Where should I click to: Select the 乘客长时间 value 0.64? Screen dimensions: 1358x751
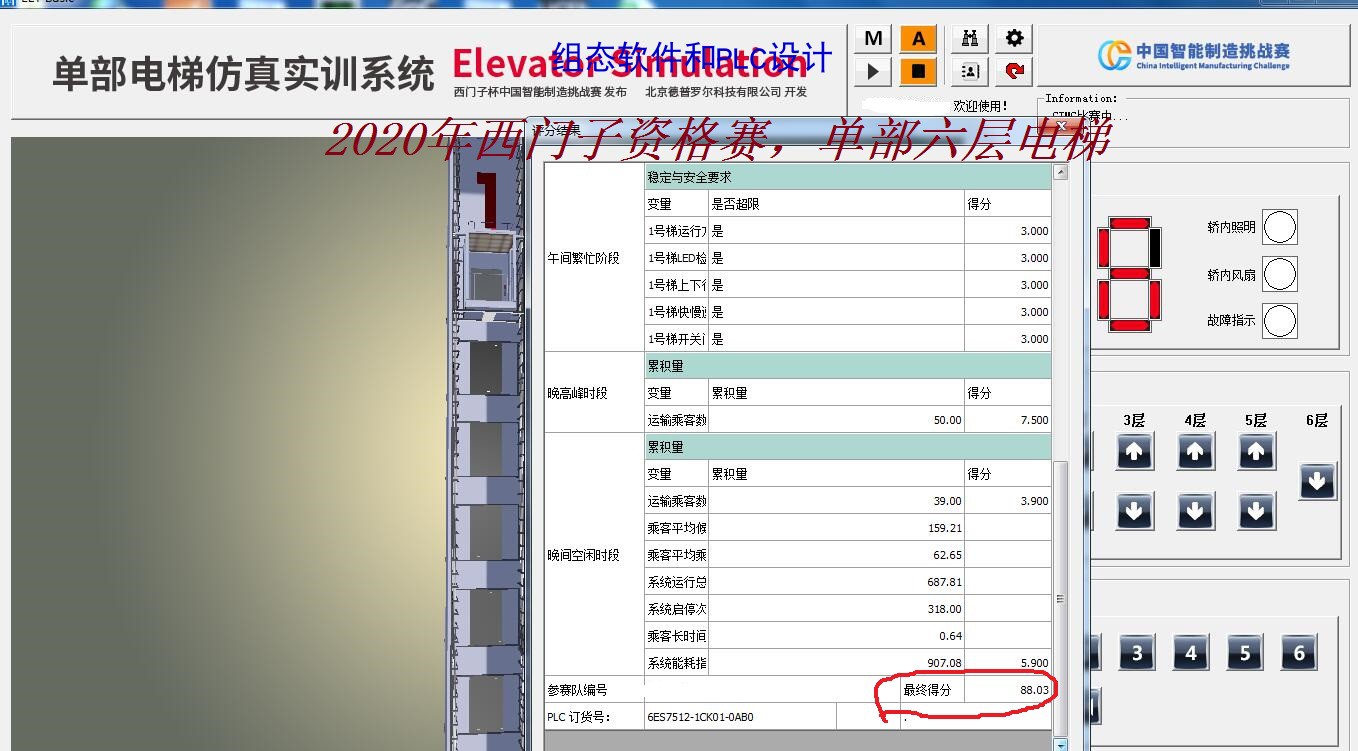[836, 636]
